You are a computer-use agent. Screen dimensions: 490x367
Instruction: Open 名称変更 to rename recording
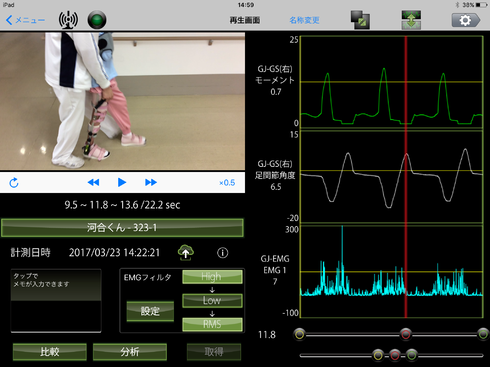click(304, 20)
